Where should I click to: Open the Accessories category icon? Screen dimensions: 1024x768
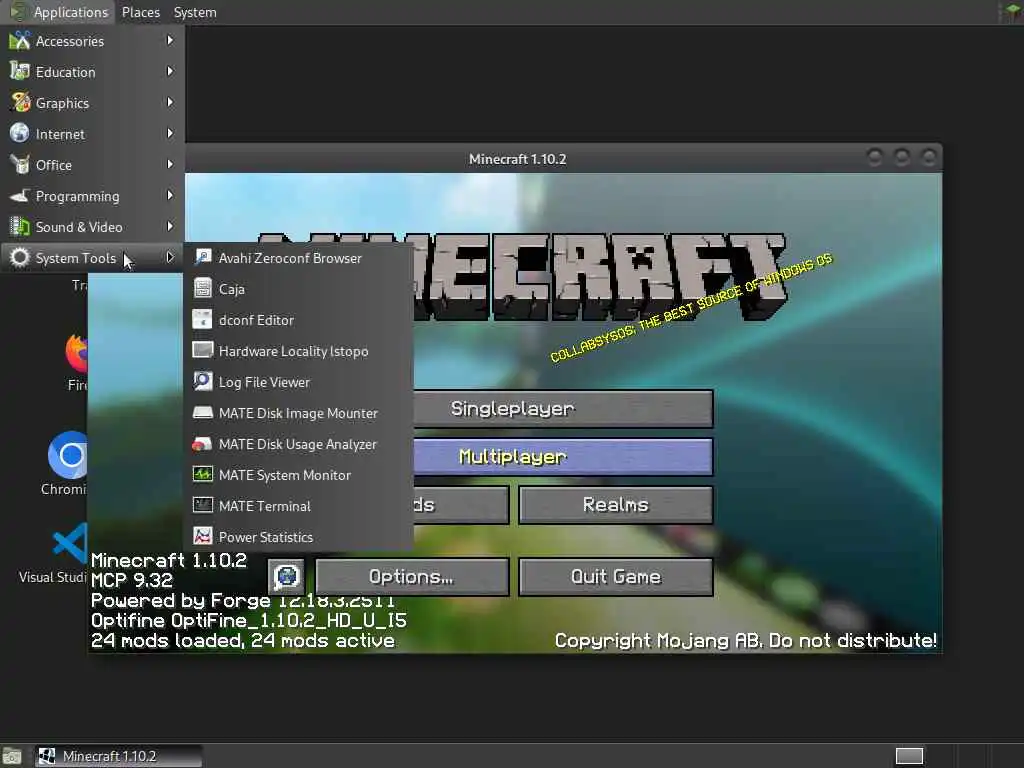click(20, 40)
